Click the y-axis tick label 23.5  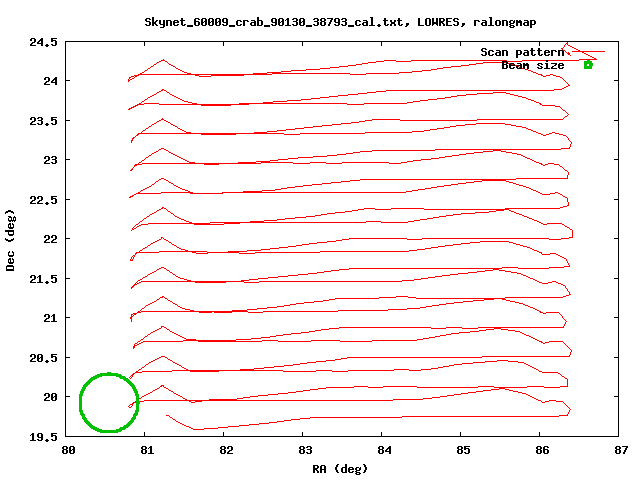43,121
